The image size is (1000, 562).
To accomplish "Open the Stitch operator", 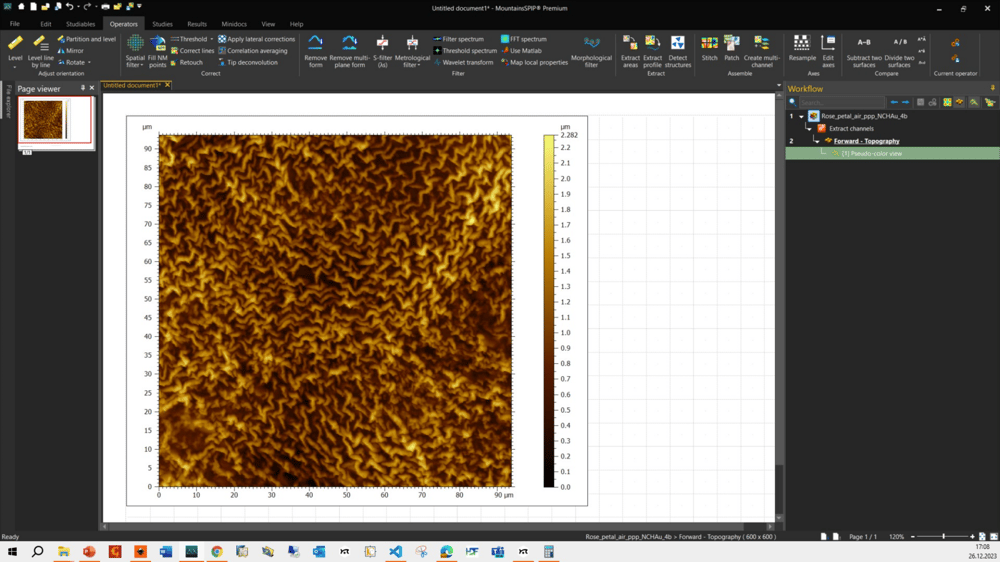I will pyautogui.click(x=709, y=48).
